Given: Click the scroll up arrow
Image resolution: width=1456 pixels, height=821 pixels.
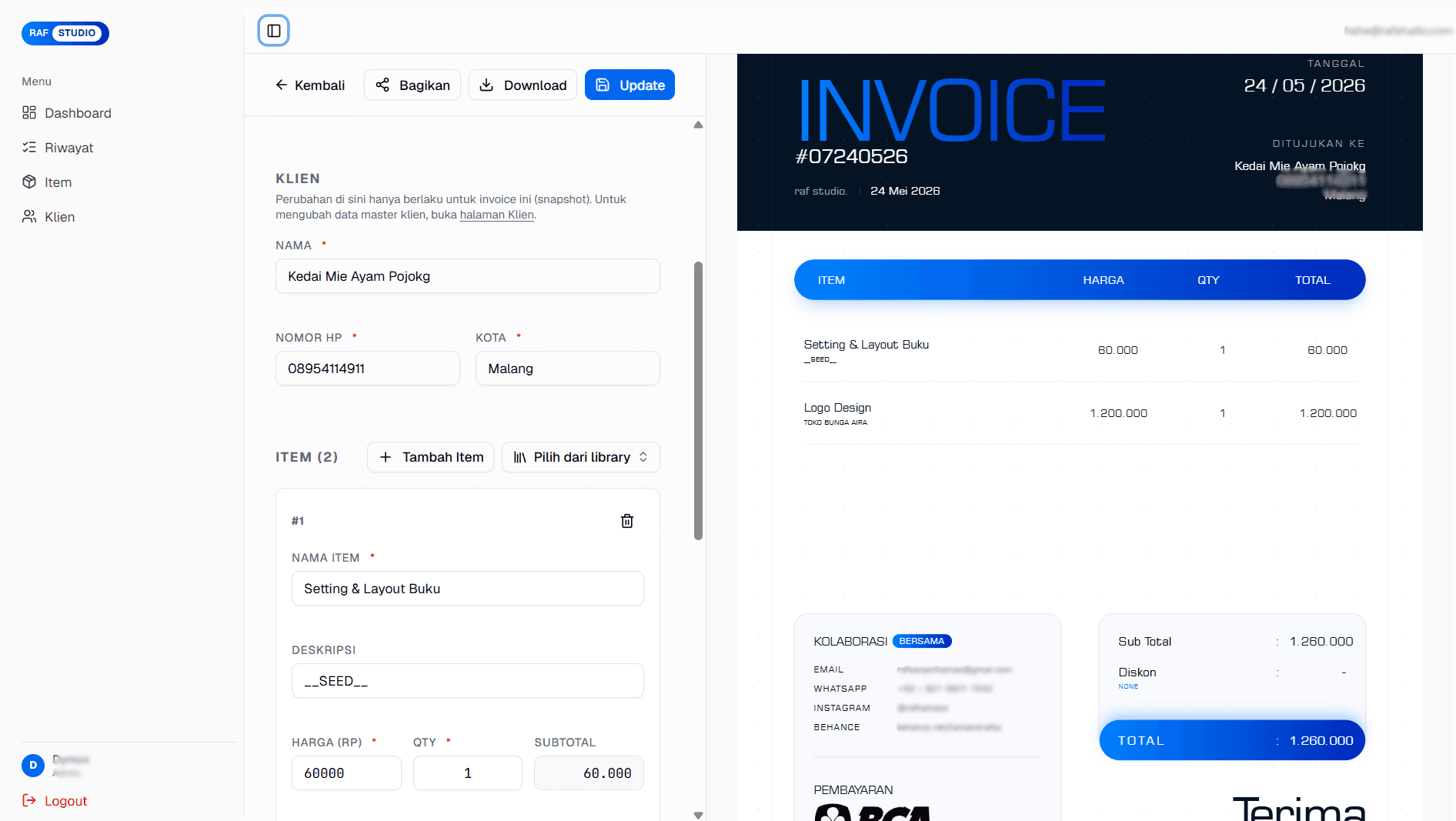Looking at the screenshot, I should coord(698,125).
